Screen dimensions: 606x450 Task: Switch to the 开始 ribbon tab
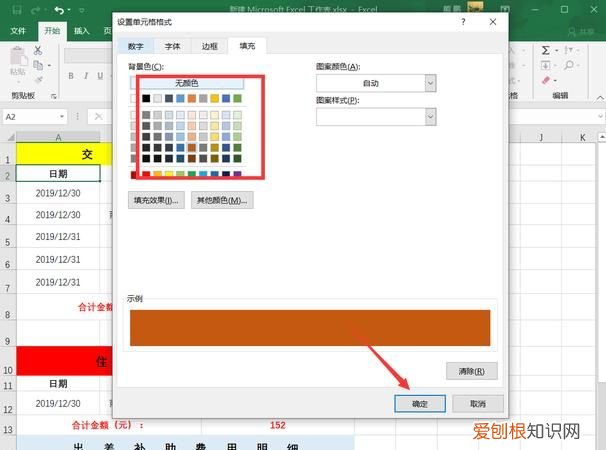click(x=52, y=31)
